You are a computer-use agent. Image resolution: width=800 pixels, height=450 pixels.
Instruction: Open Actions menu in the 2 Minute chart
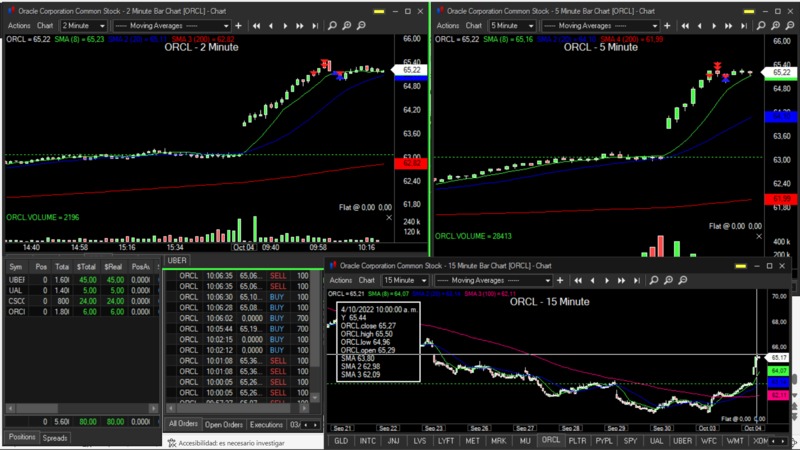pos(17,25)
